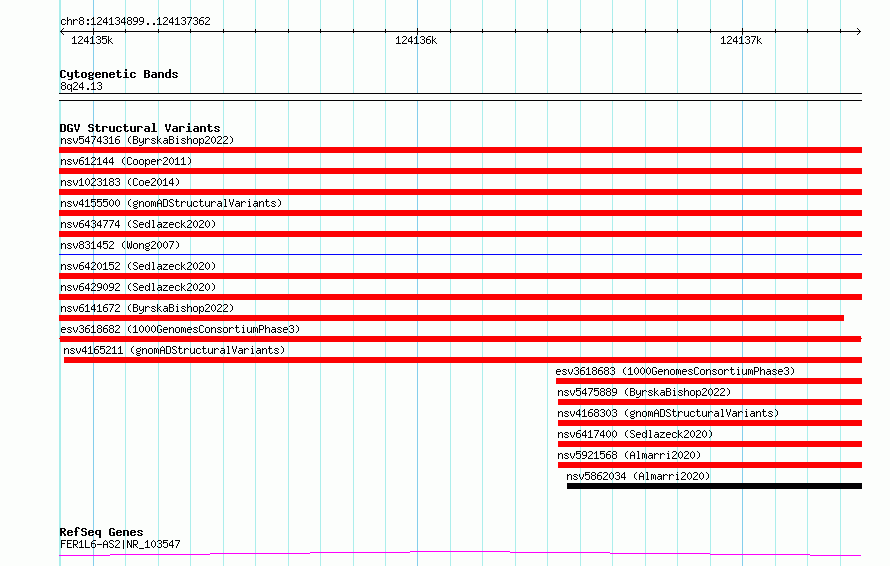Click the 8q24.13 cytogenetic band label
Screen dimensions: 890x566
(x=81, y=86)
